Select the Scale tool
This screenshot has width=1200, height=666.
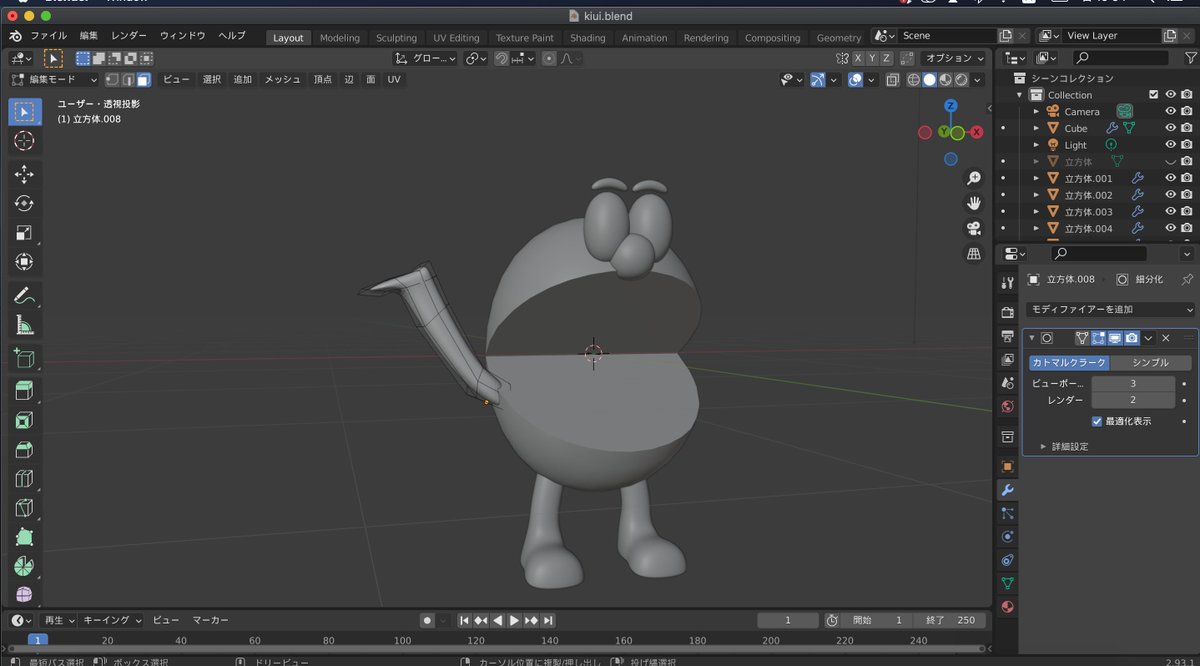pos(25,233)
